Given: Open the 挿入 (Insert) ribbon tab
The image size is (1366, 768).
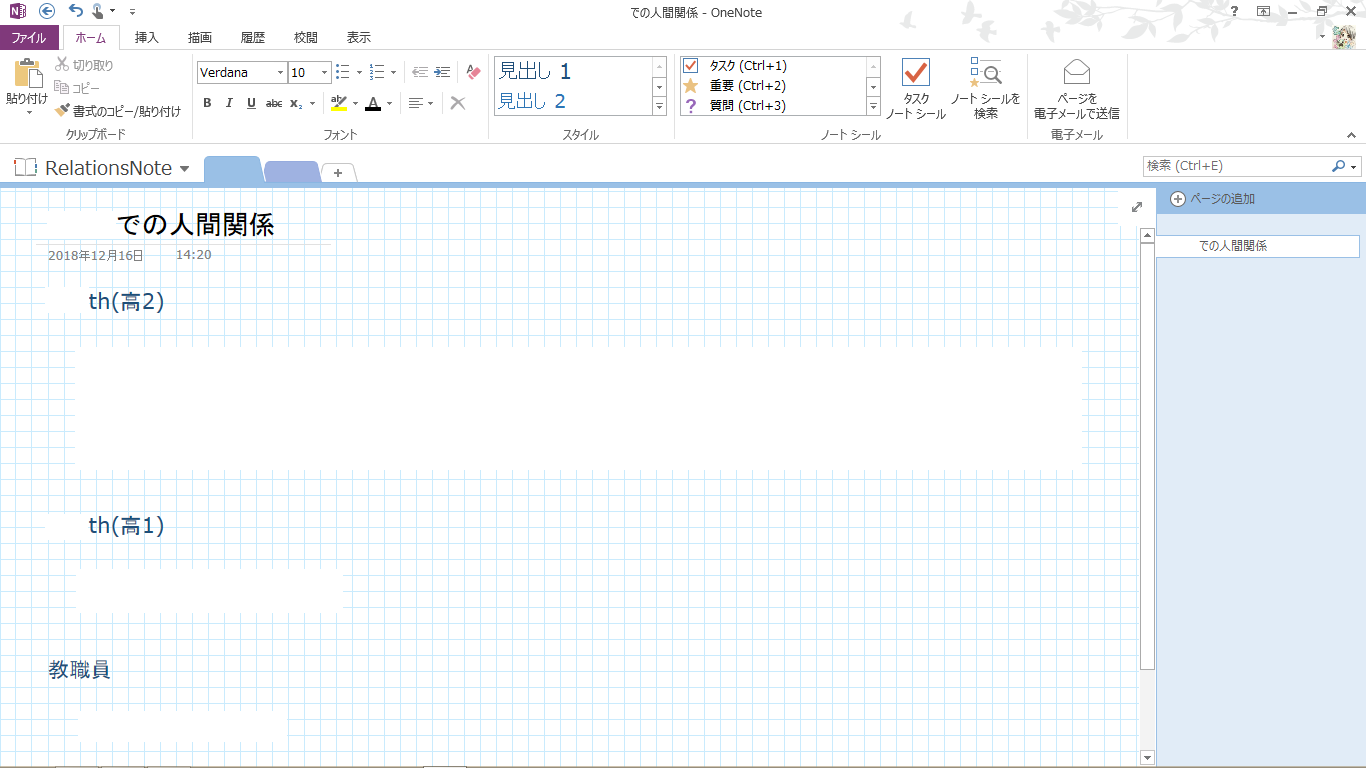Looking at the screenshot, I should tap(147, 38).
